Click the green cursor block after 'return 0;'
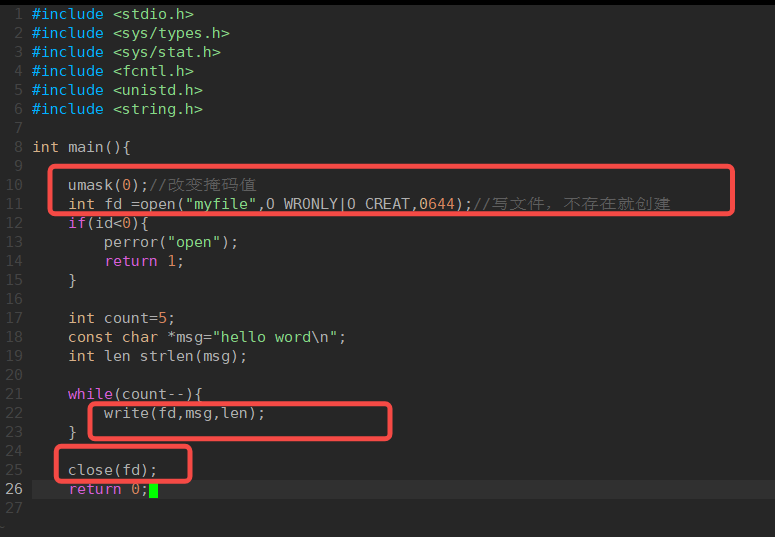This screenshot has height=537, width=775. point(153,491)
